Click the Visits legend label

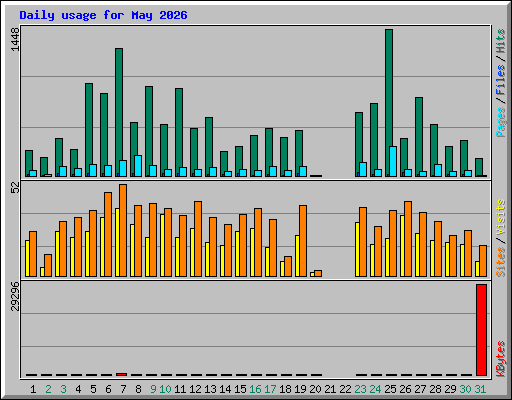tap(500, 218)
